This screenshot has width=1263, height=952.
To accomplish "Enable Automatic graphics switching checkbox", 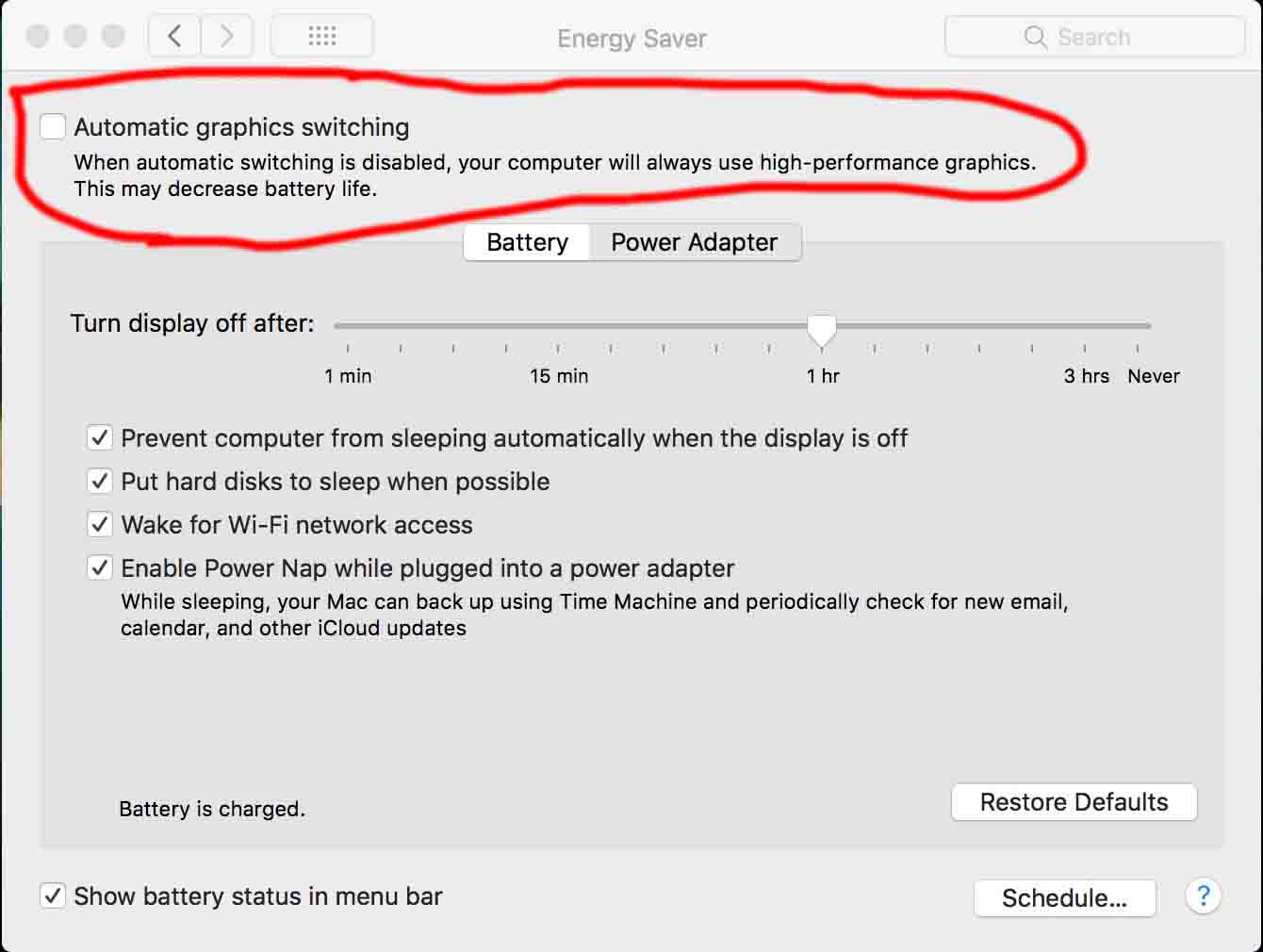I will [x=53, y=126].
